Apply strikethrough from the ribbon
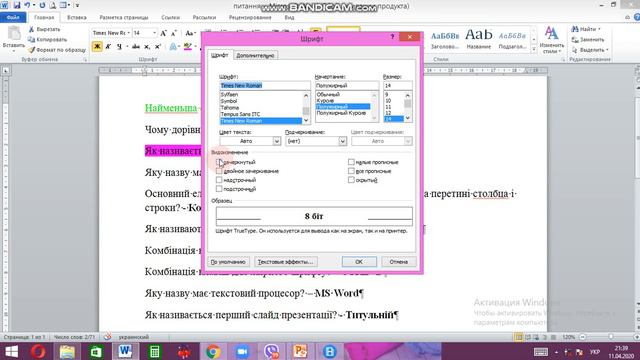 (136, 47)
